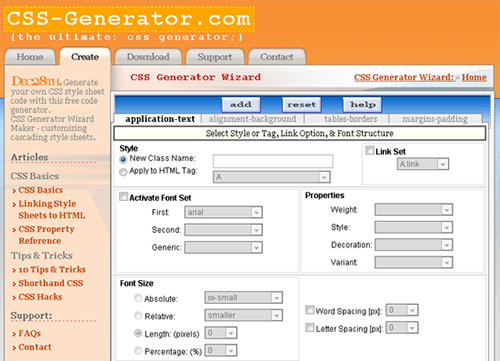Click the add button
This screenshot has height=361, width=500.
[241, 105]
